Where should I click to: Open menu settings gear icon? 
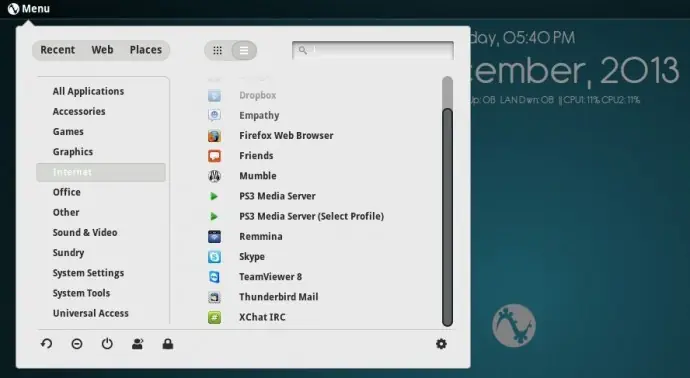tap(441, 344)
